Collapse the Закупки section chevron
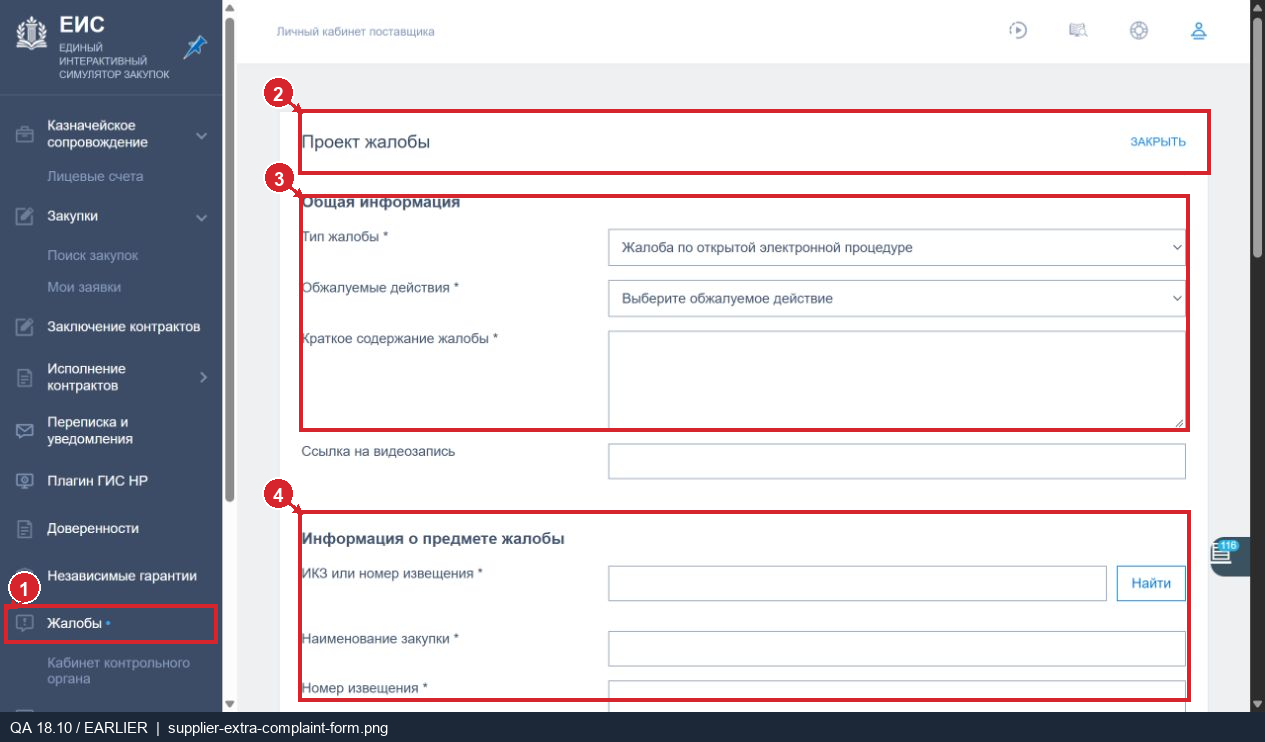This screenshot has height=742, width=1265. pyautogui.click(x=201, y=217)
